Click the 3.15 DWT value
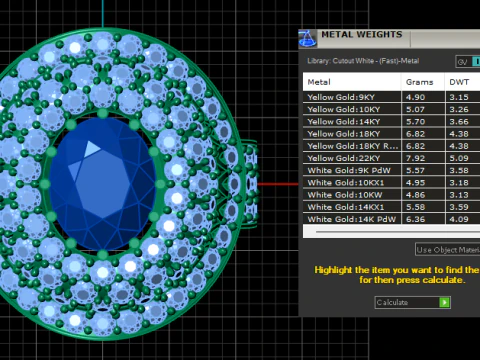Screen dimensions: 480x360 click(459, 97)
